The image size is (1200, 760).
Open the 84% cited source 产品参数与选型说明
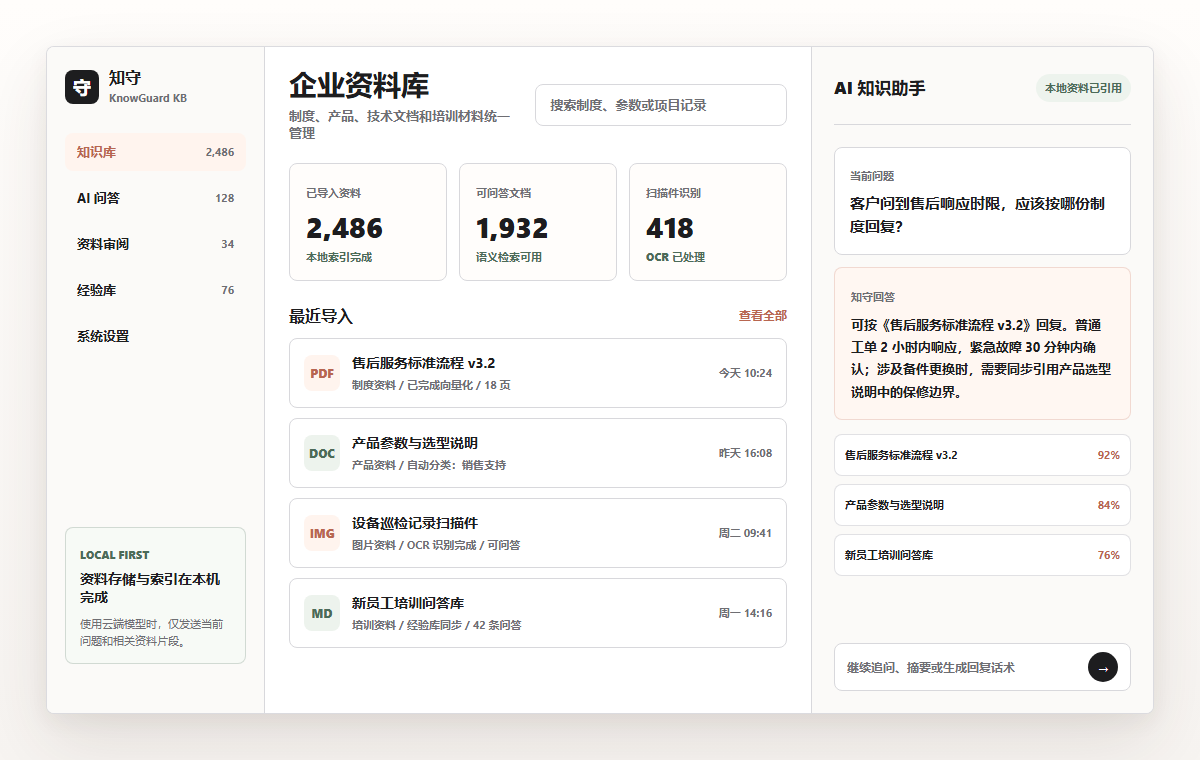point(982,505)
